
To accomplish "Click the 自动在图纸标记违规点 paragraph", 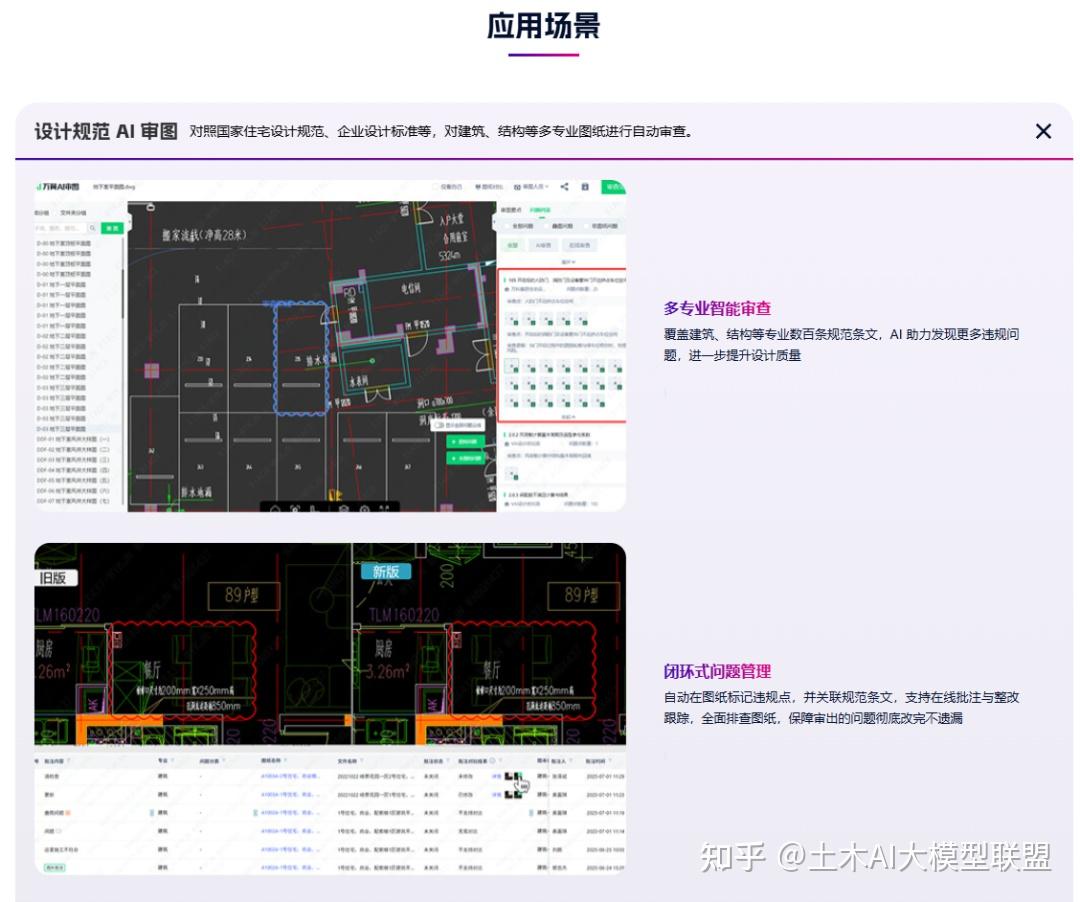I will click(841, 708).
